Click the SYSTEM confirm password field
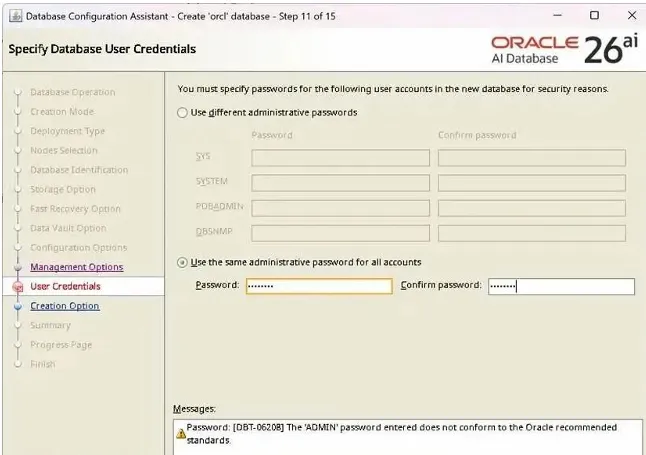Viewport: 646px width, 455px height. tap(532, 183)
